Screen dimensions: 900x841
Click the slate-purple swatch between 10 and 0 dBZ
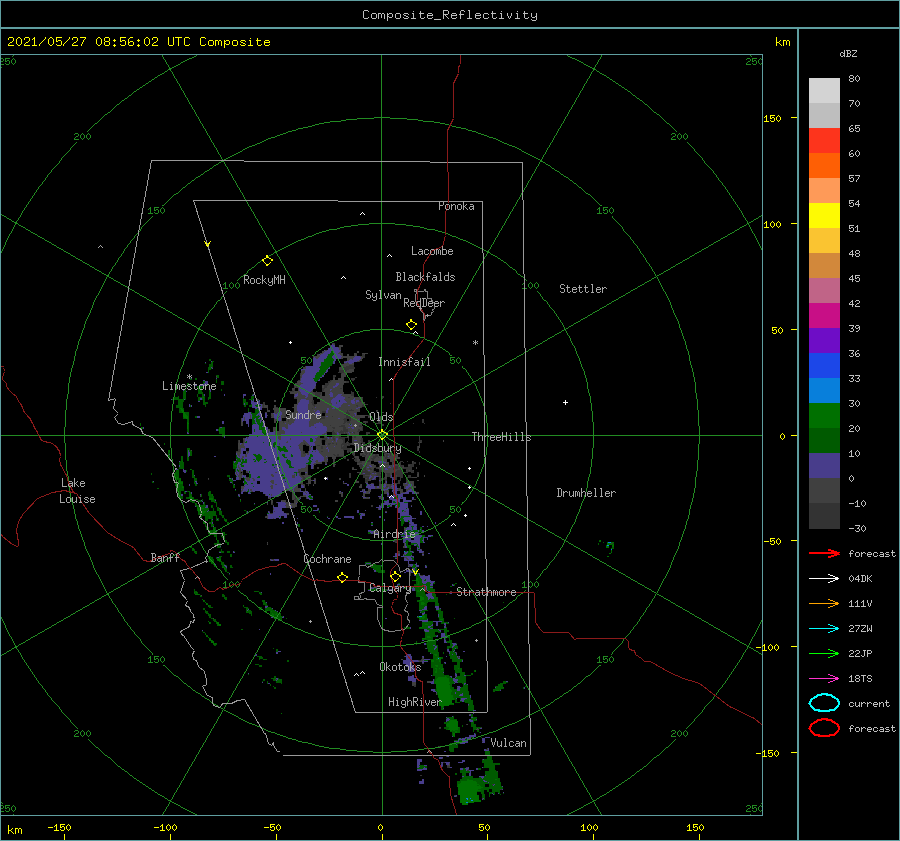(824, 466)
